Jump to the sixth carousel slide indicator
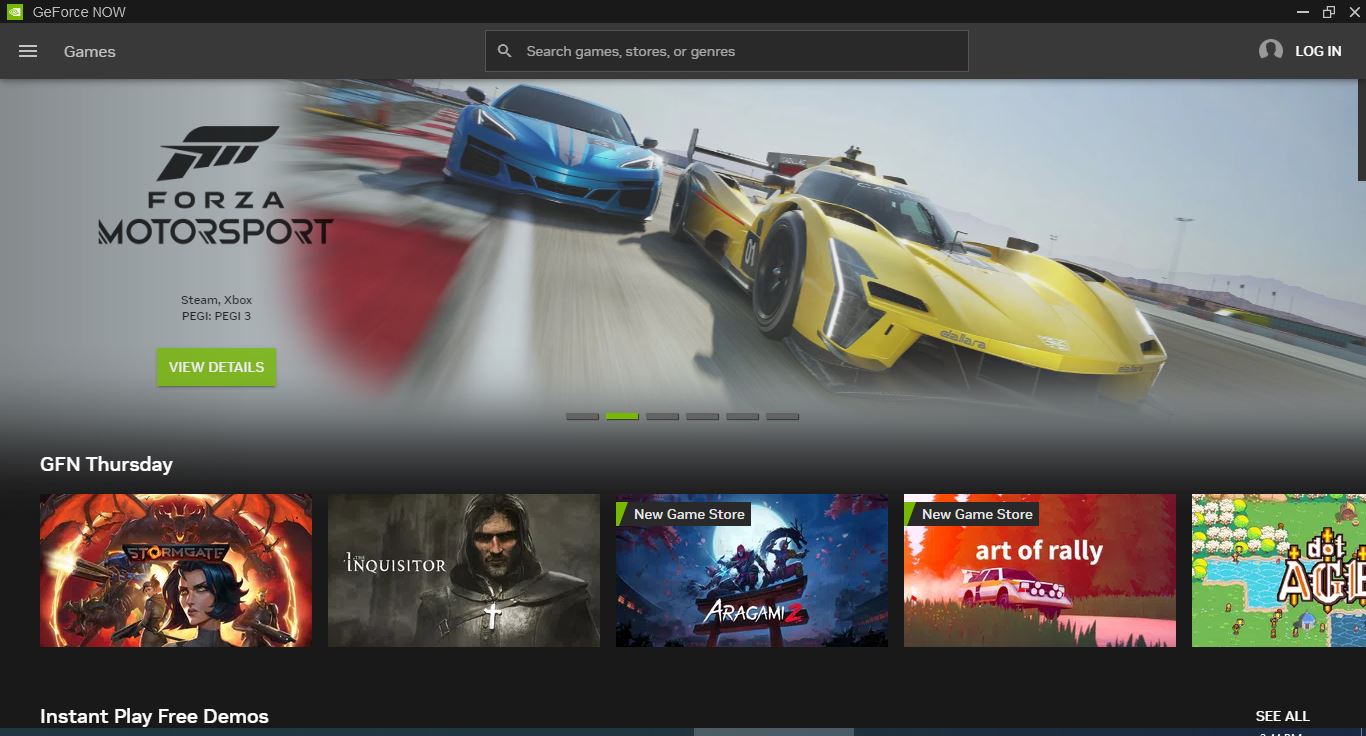This screenshot has width=1366, height=736. (782, 416)
